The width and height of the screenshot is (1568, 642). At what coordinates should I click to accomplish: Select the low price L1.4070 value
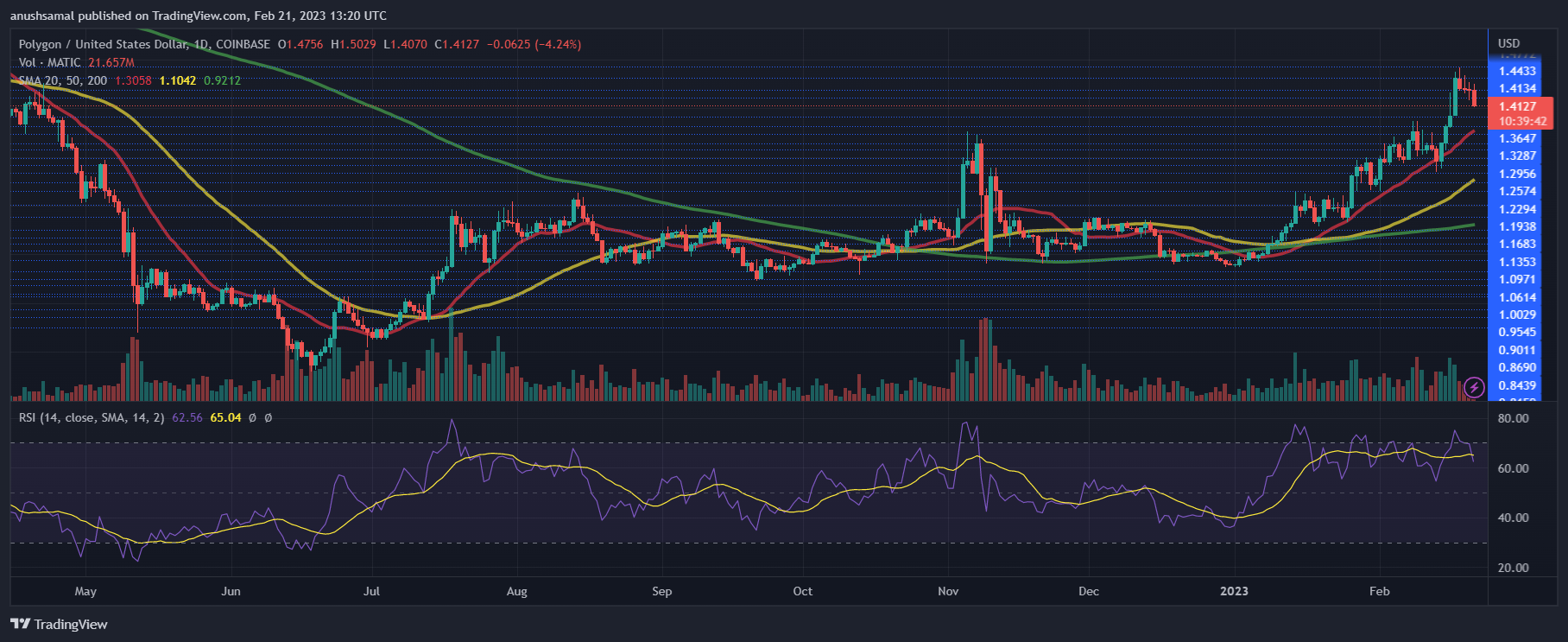pos(405,44)
